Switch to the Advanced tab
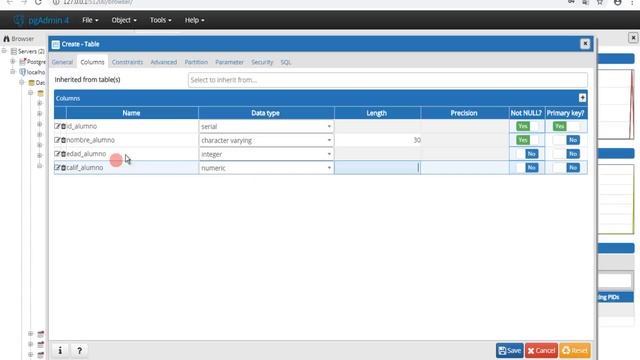 pos(164,62)
